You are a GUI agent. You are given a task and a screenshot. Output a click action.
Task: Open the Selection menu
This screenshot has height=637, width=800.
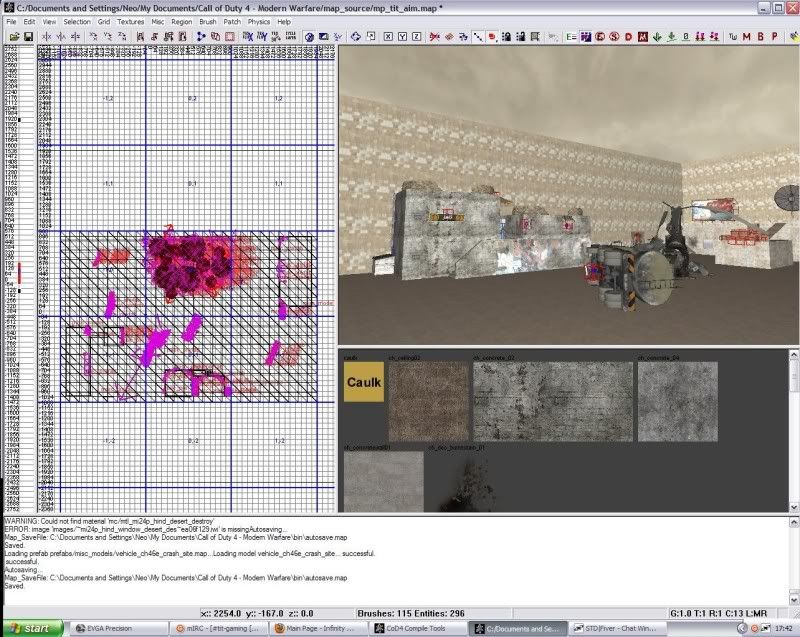pos(76,21)
